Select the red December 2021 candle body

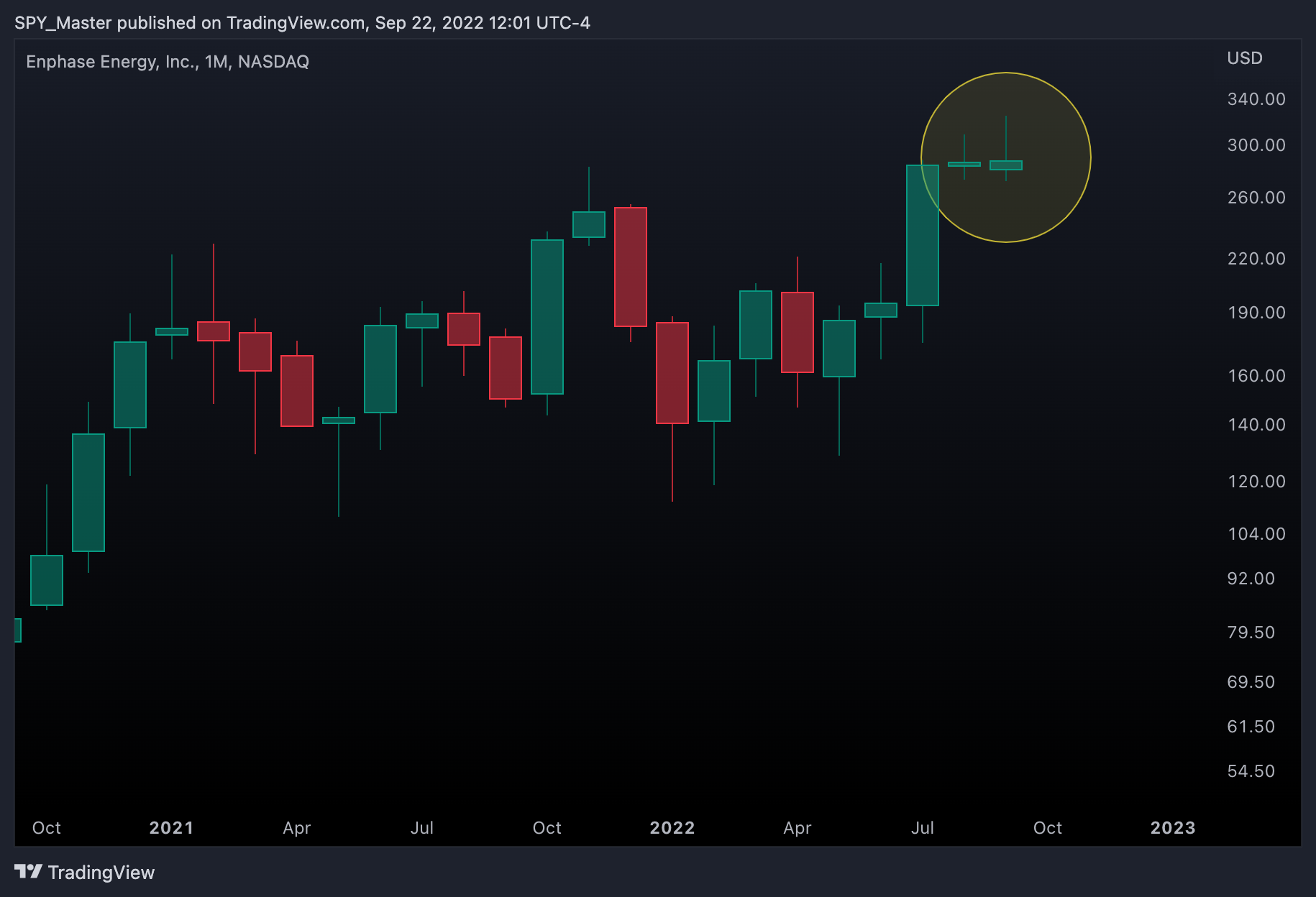(631, 267)
